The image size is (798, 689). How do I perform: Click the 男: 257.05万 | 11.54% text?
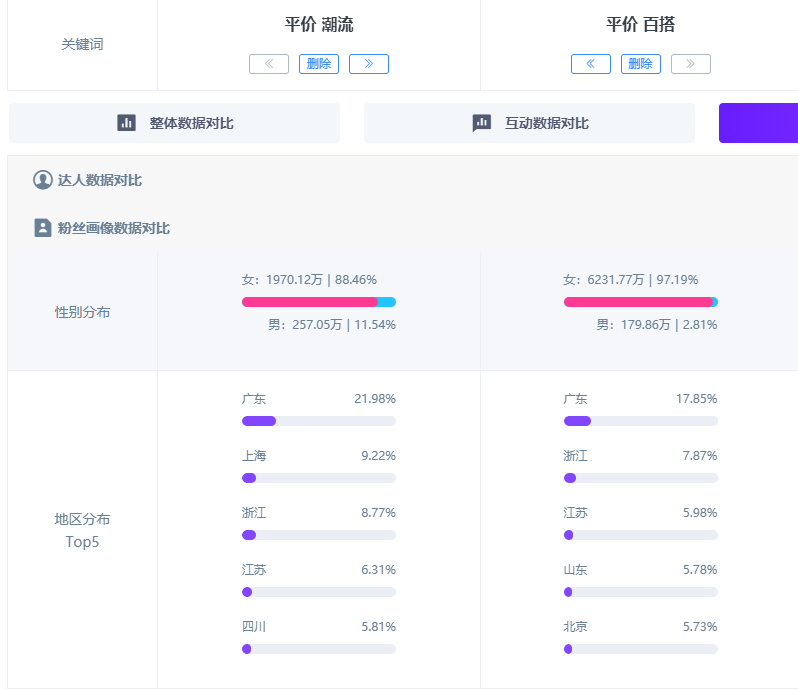332,325
